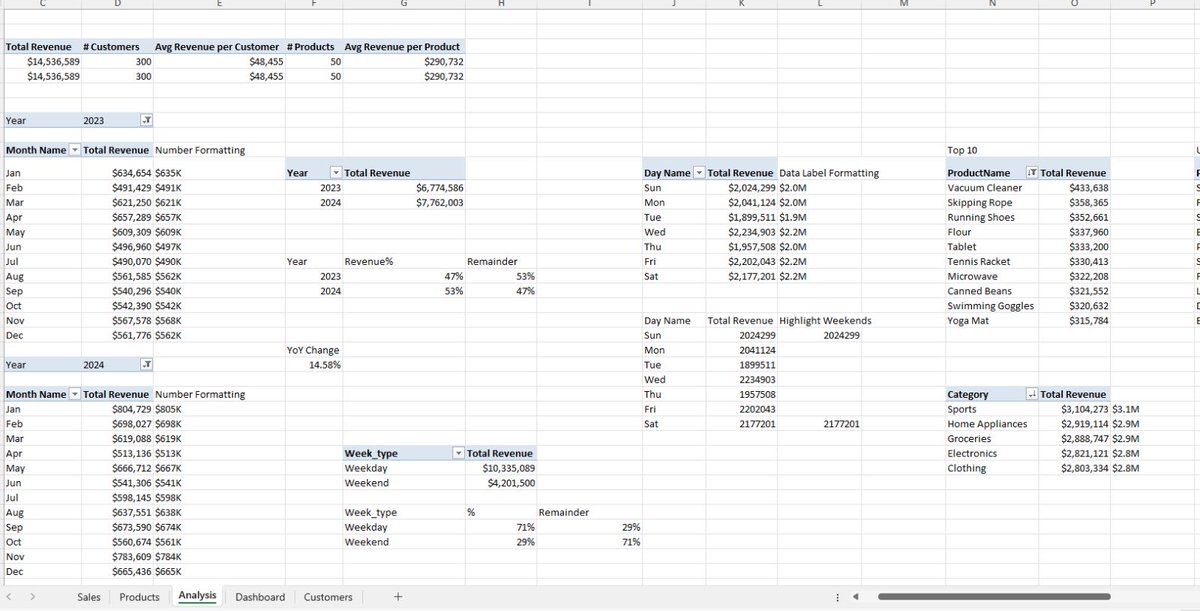Select the Skipping Rope product cell
The height and width of the screenshot is (611, 1200).
tap(992, 203)
